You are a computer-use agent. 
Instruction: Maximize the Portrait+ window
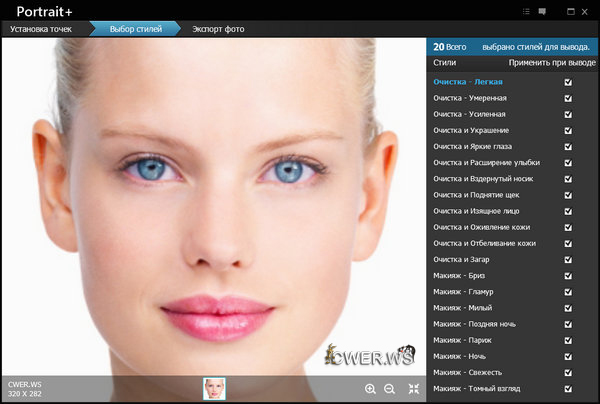(570, 11)
